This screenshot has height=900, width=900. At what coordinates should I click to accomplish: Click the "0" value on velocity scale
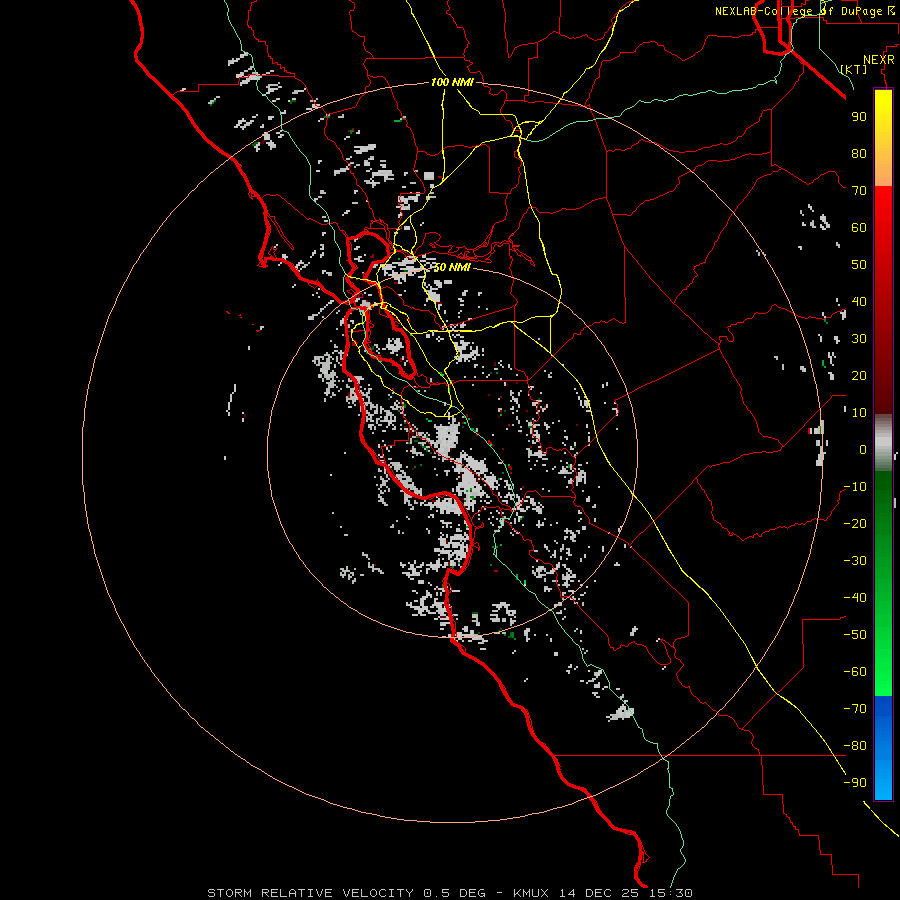[x=863, y=449]
